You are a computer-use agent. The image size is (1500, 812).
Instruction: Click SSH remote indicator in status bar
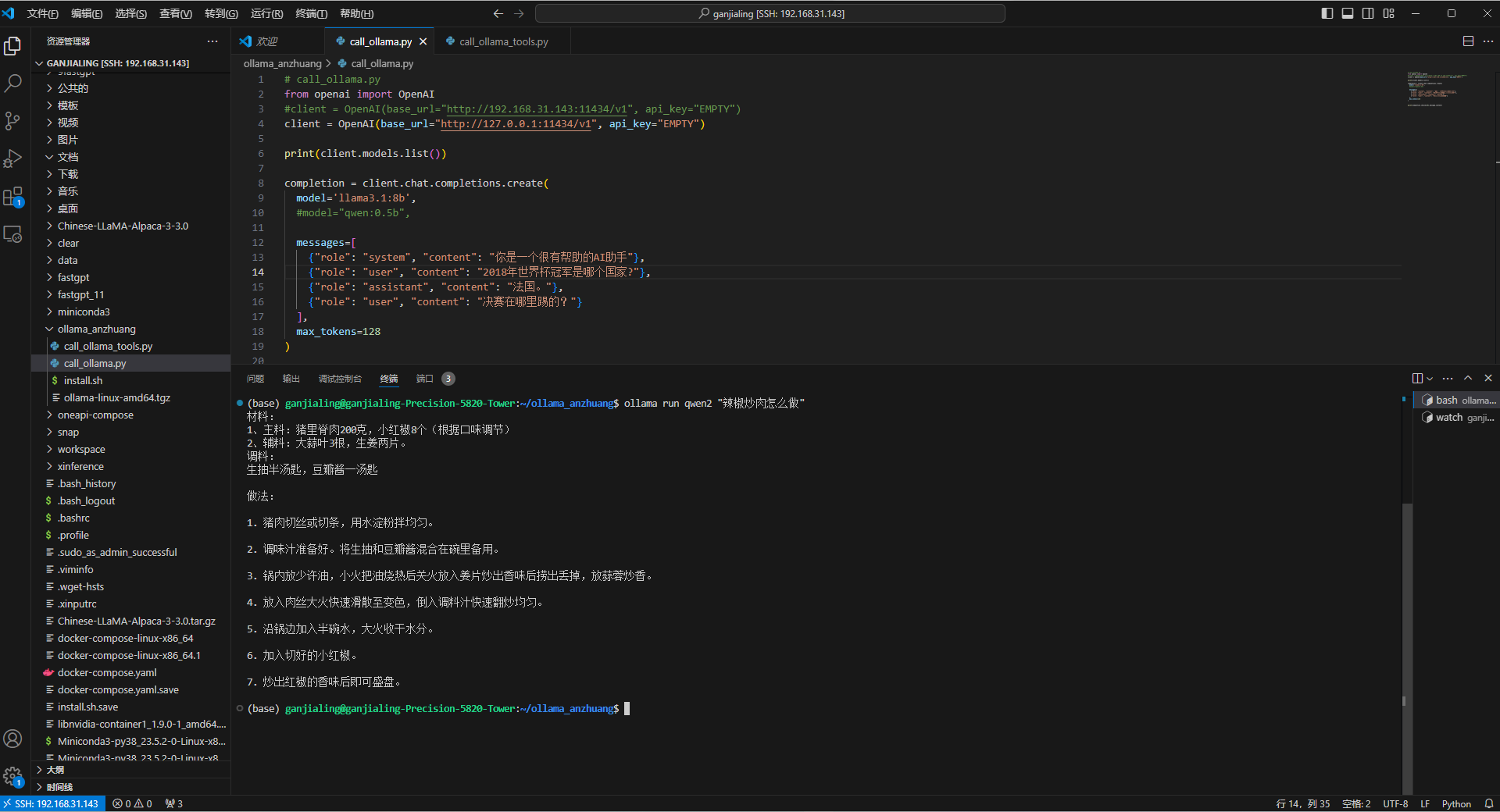pyautogui.click(x=52, y=803)
